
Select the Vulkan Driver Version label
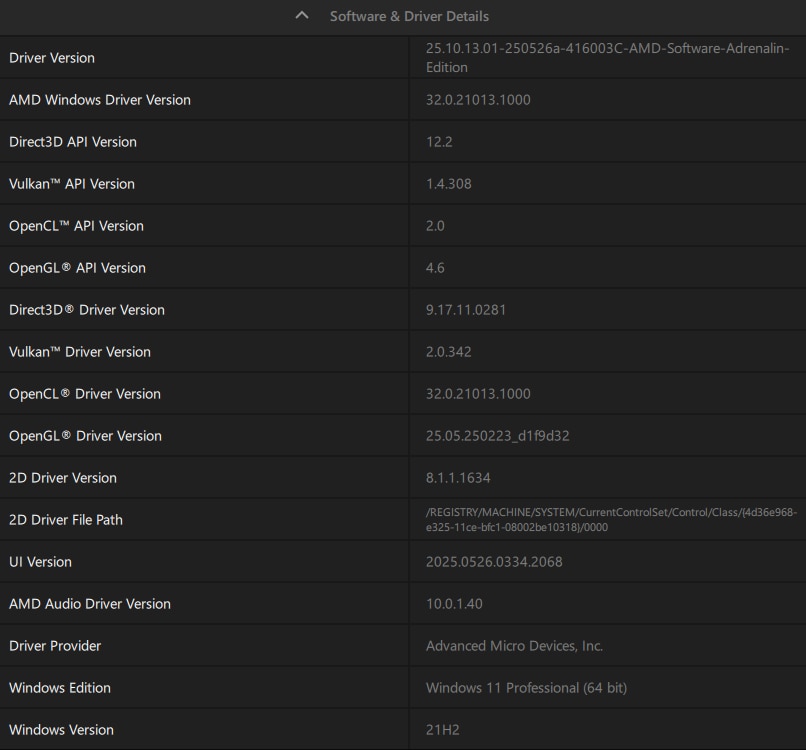click(80, 352)
